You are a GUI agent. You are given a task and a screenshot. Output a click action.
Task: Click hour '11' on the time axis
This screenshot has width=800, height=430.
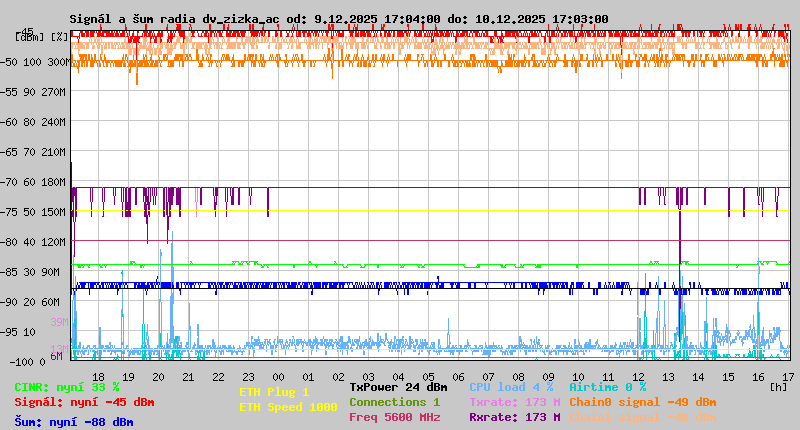pyautogui.click(x=608, y=377)
